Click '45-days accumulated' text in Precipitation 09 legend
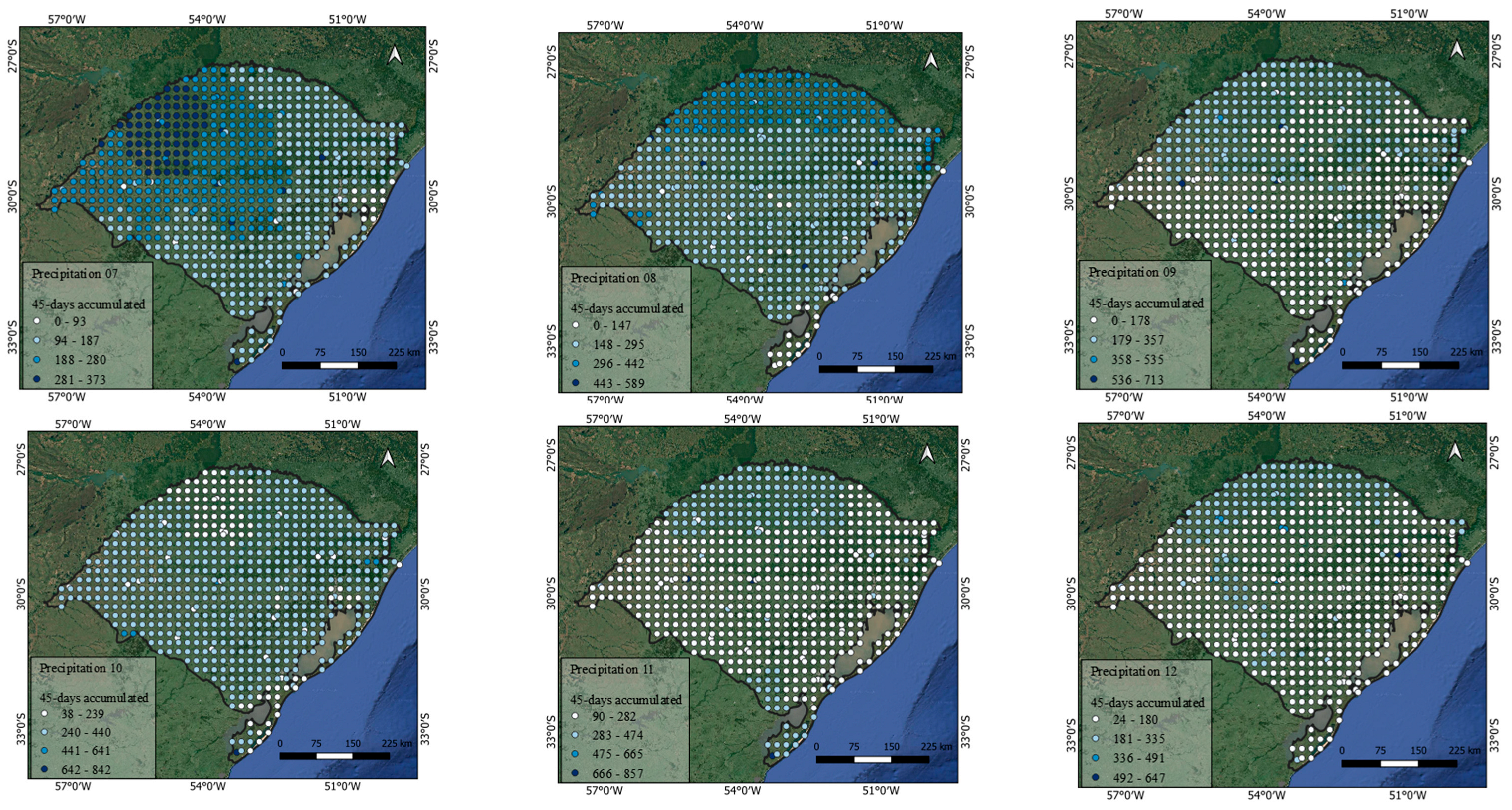This screenshot has height=810, width=1512. (1146, 304)
